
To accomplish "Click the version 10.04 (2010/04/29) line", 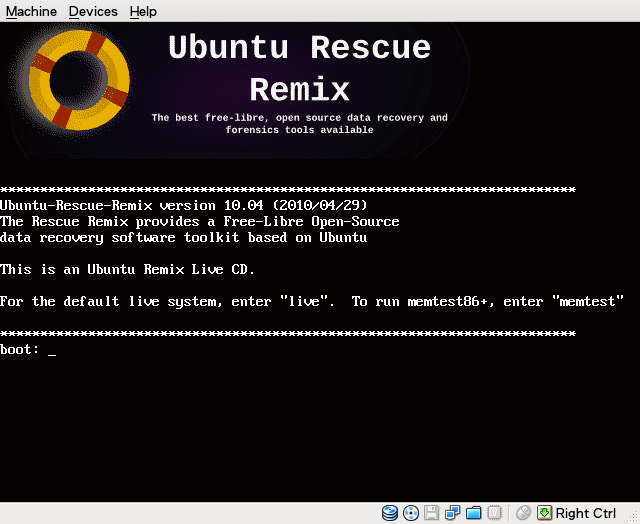I will (x=184, y=205).
